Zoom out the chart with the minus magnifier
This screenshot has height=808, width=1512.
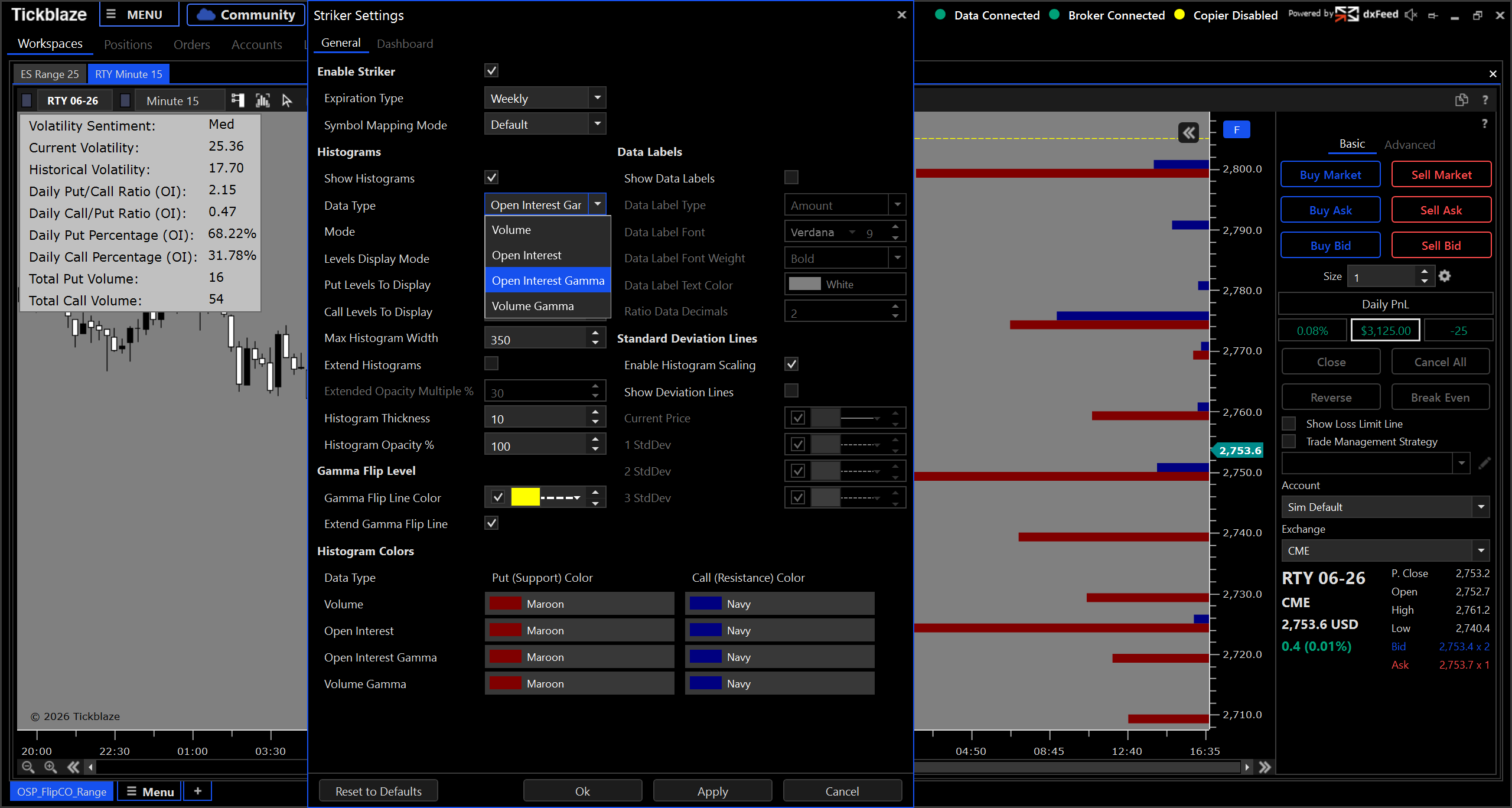click(28, 767)
